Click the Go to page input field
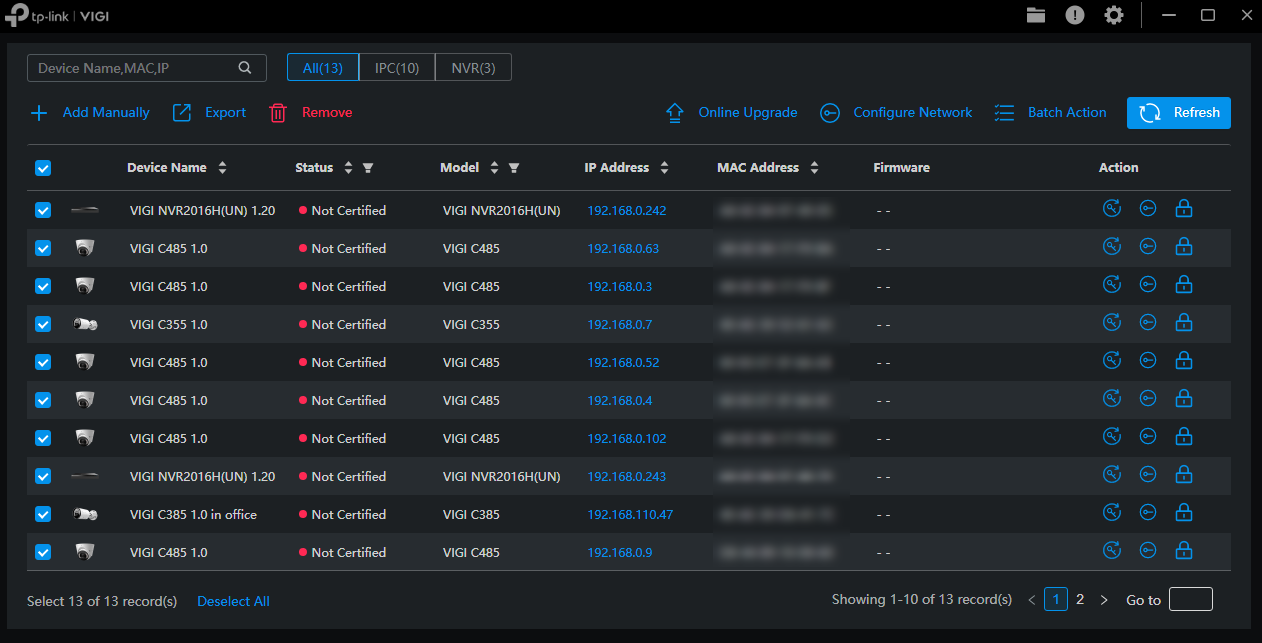The width and height of the screenshot is (1262, 643). (x=1190, y=598)
